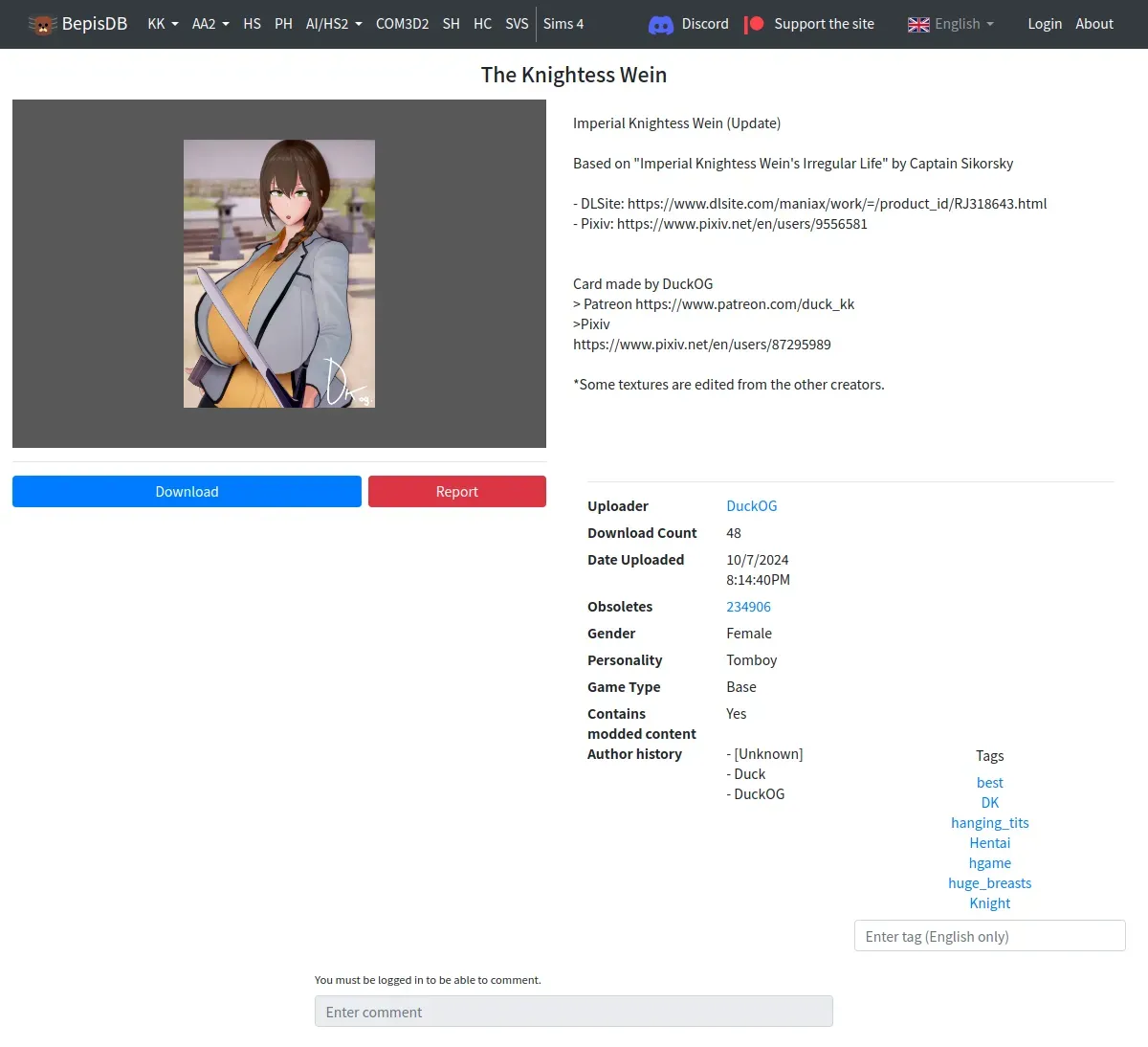This screenshot has height=1047, width=1148.
Task: Open the Sims 4 section
Action: point(563,24)
